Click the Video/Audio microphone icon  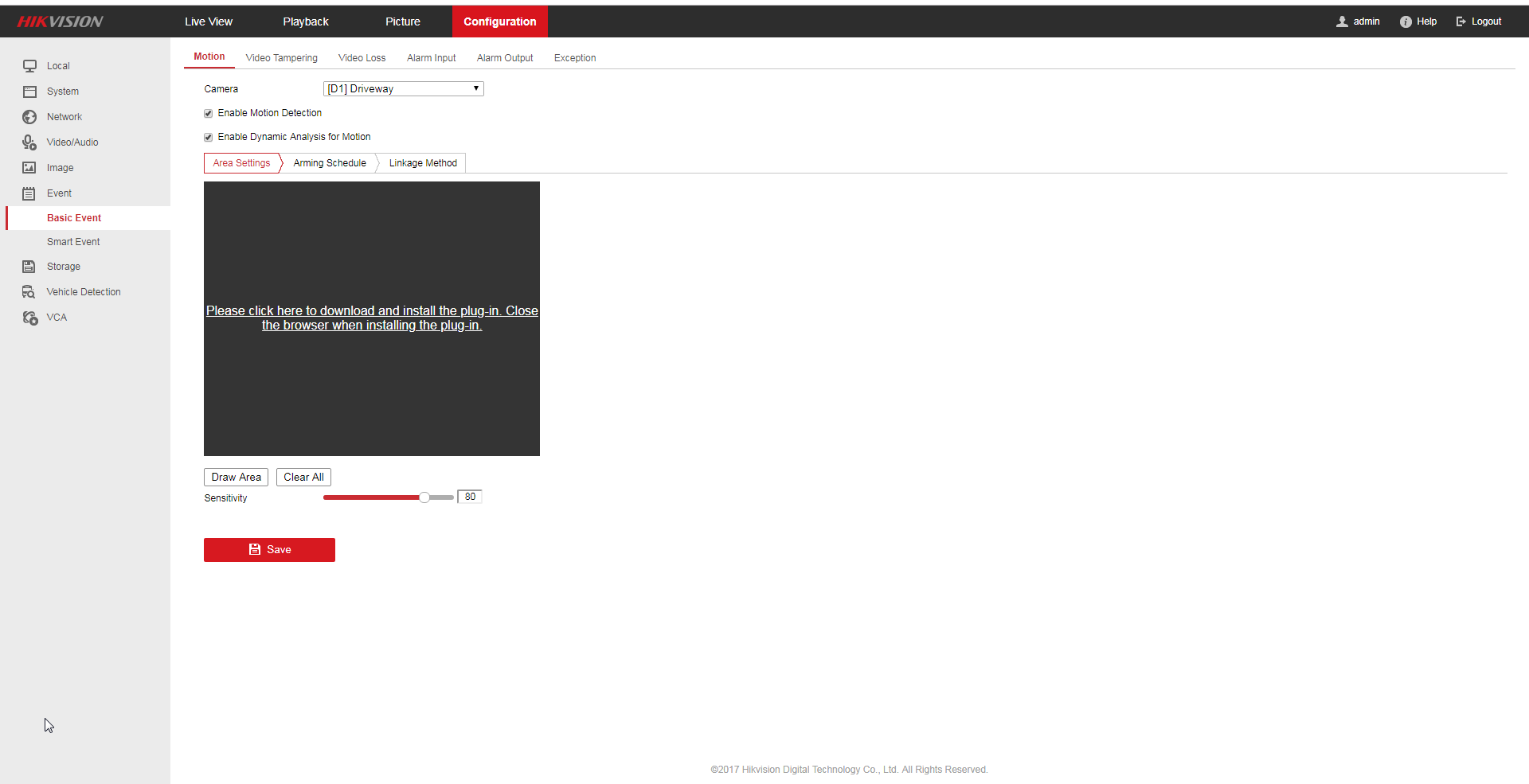tap(29, 142)
